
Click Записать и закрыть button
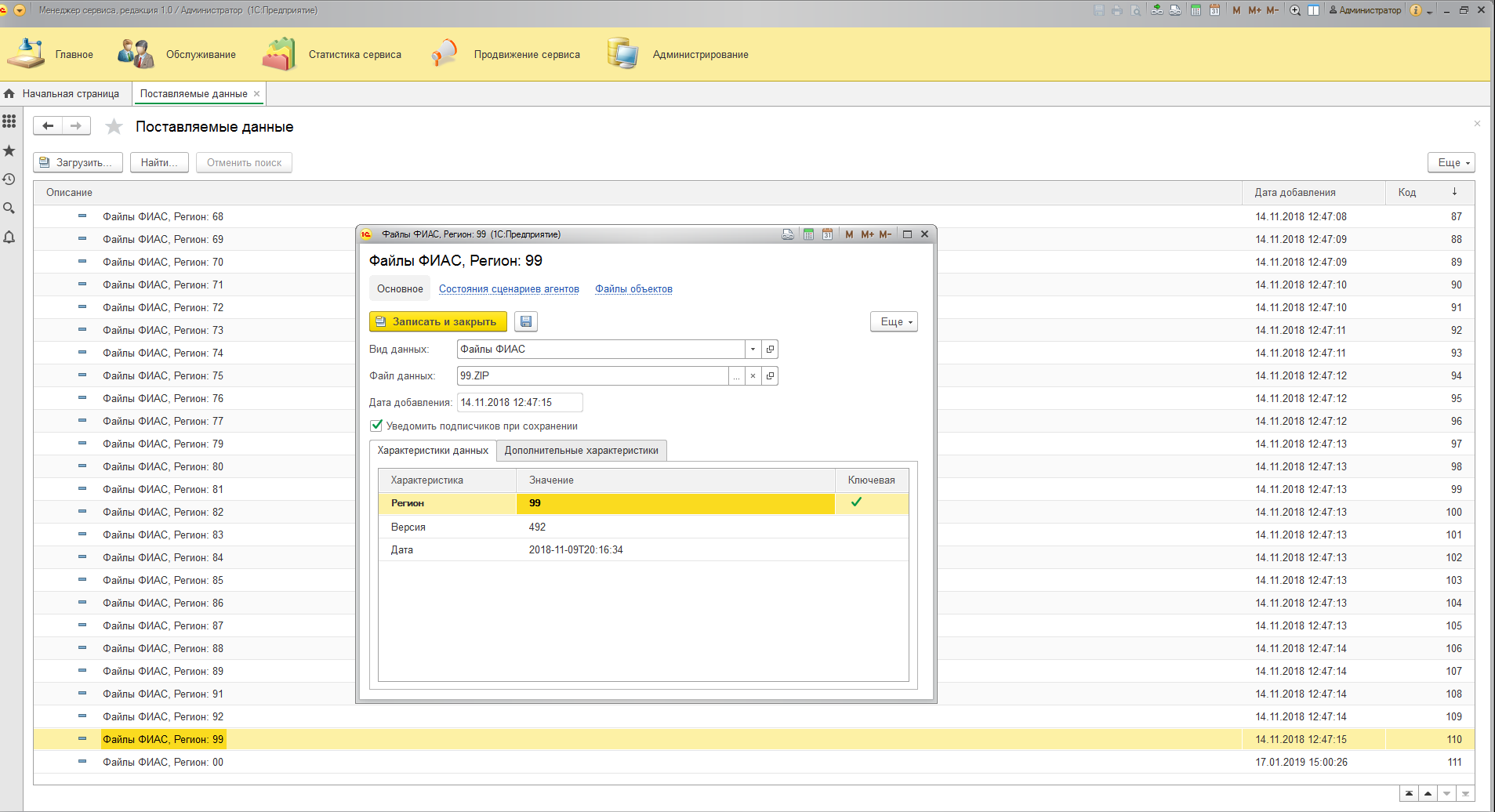(438, 321)
